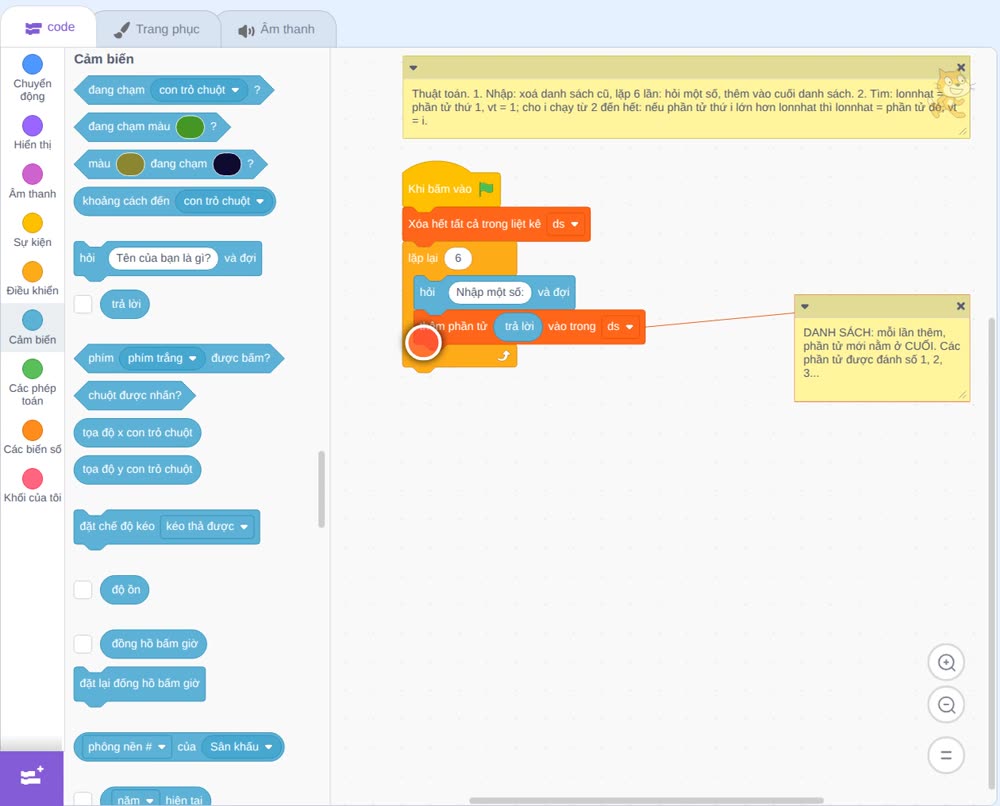Screen dimensions: 1000x806
Task: Zoom out the workspace
Action: pyautogui.click(x=946, y=705)
